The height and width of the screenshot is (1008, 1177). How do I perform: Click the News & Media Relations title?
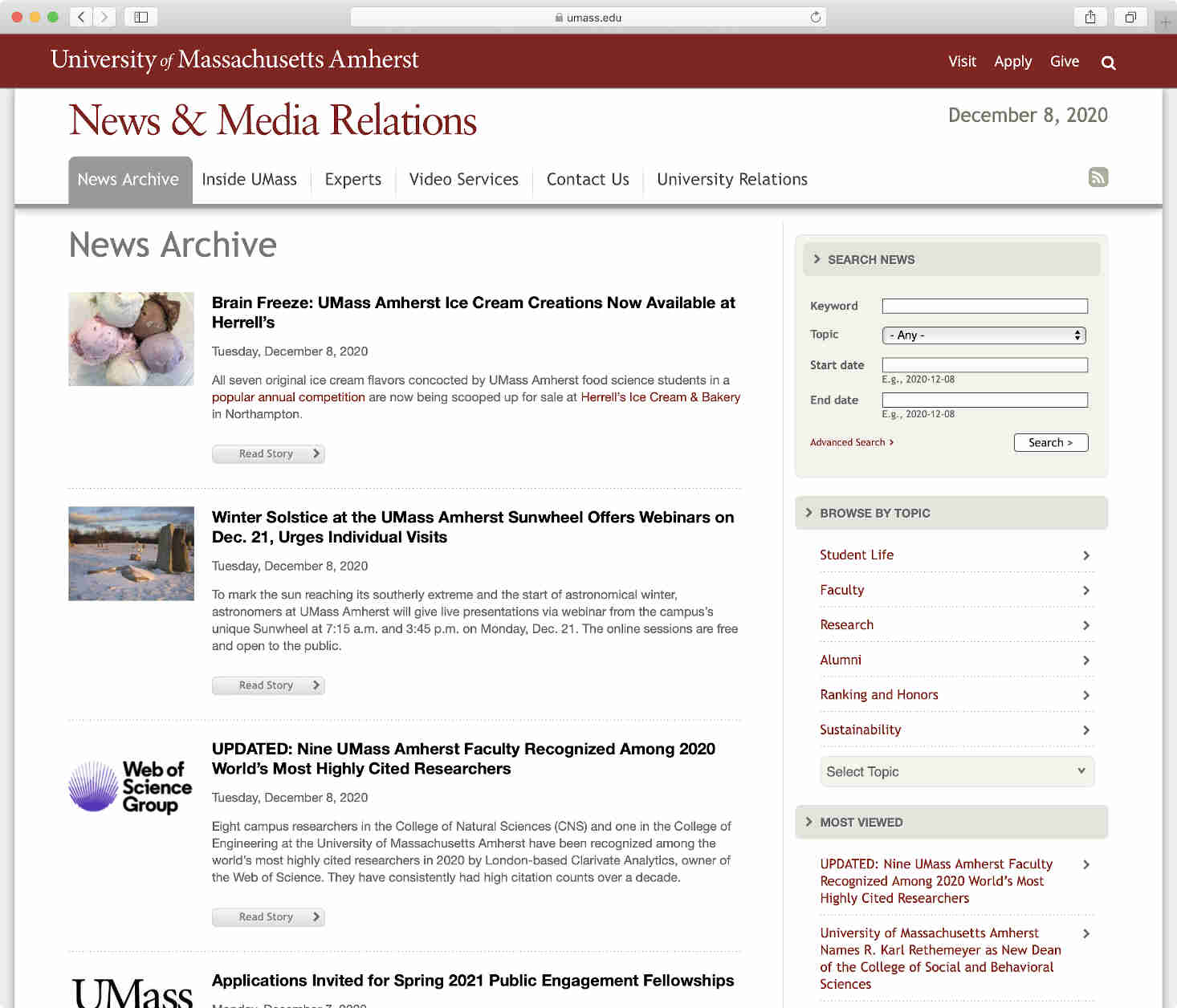pos(273,120)
